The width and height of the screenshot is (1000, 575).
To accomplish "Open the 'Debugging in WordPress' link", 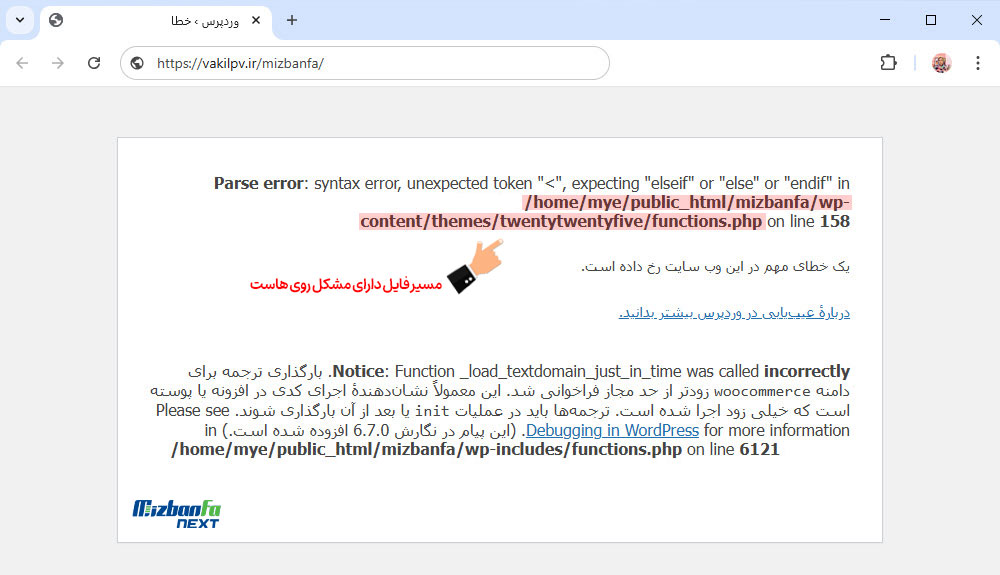I will [612, 430].
